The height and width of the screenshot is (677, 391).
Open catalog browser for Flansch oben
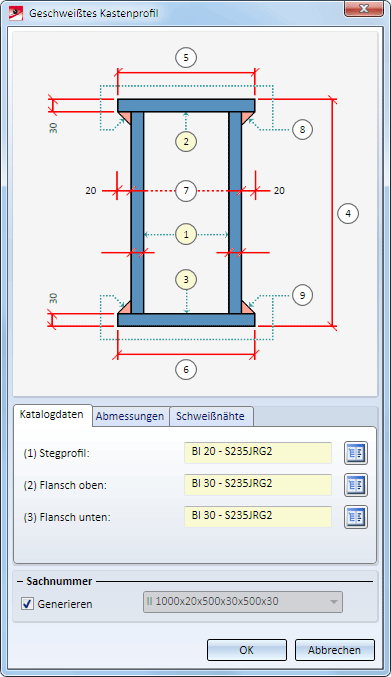point(356,485)
